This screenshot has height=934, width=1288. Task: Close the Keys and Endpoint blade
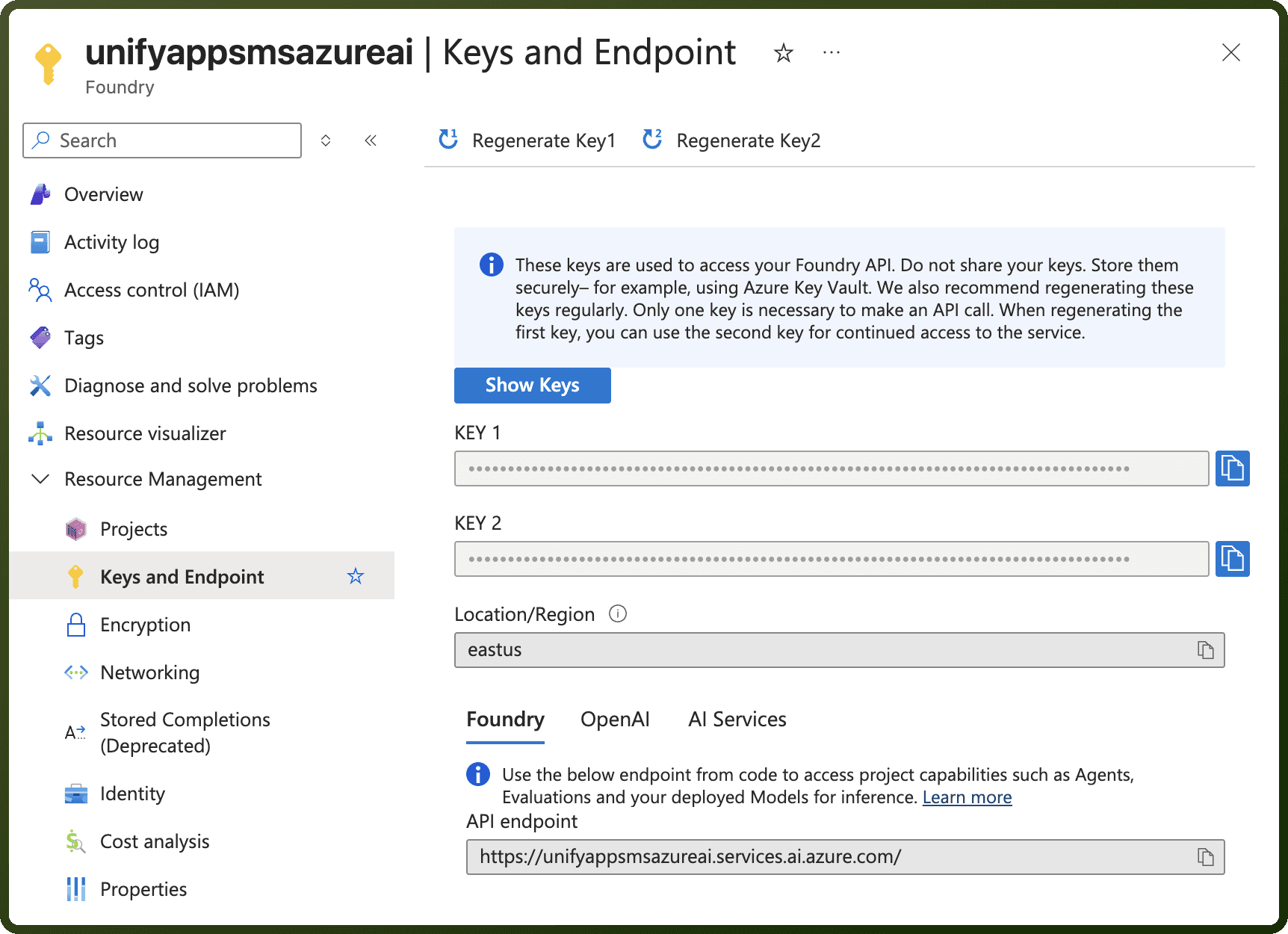click(1230, 52)
